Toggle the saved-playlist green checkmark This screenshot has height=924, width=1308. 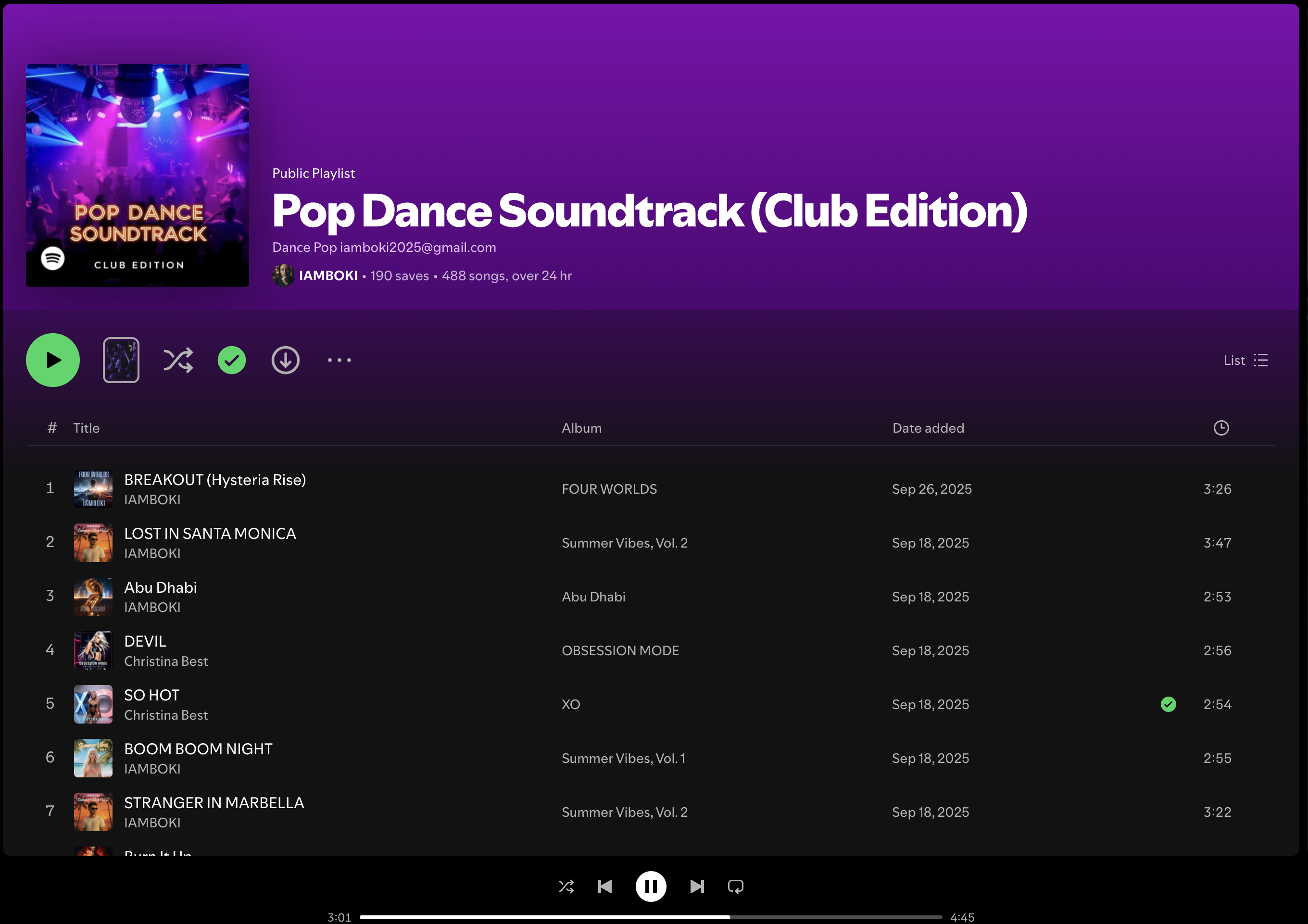click(231, 360)
